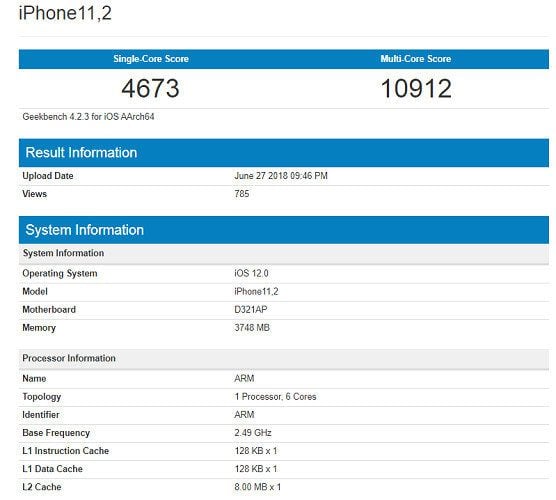Click the multi-core value 10912
The image size is (556, 500).
(x=416, y=88)
